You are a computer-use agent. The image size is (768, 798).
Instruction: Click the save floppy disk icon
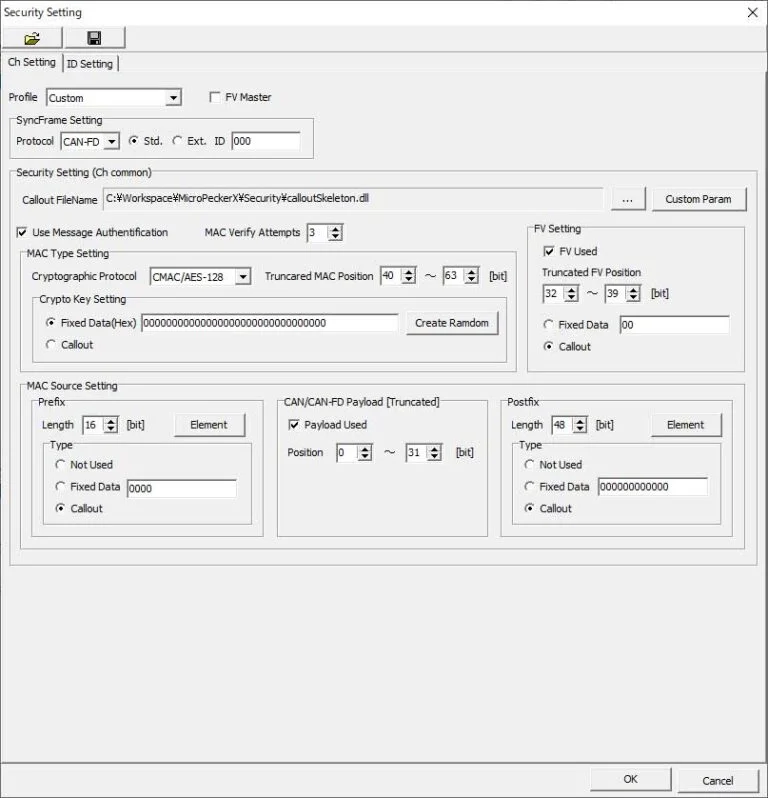click(x=94, y=38)
